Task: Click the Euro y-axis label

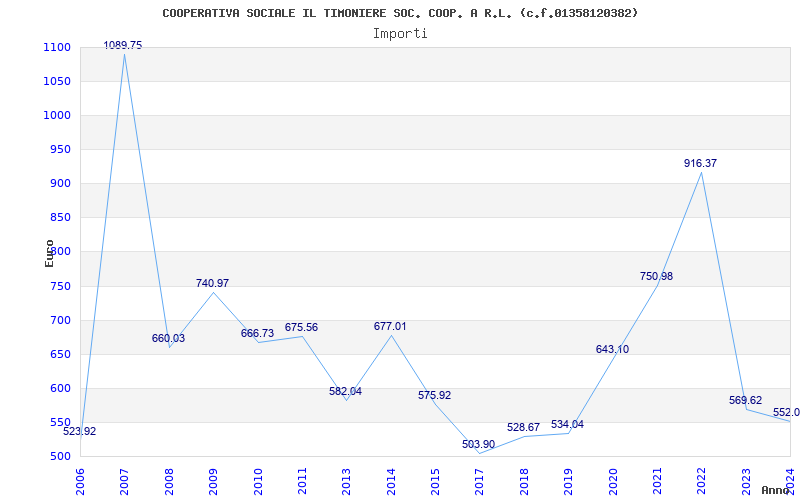Action: (49, 253)
